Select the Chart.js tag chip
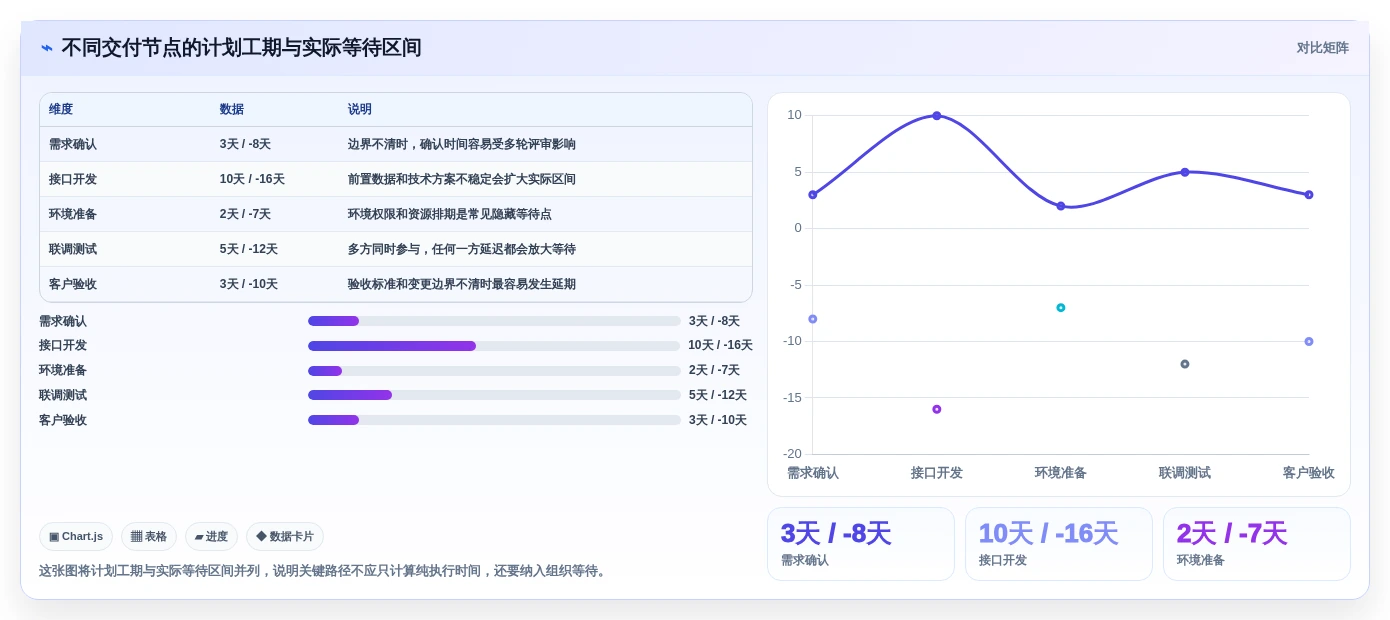This screenshot has width=1390, height=620. (x=76, y=536)
